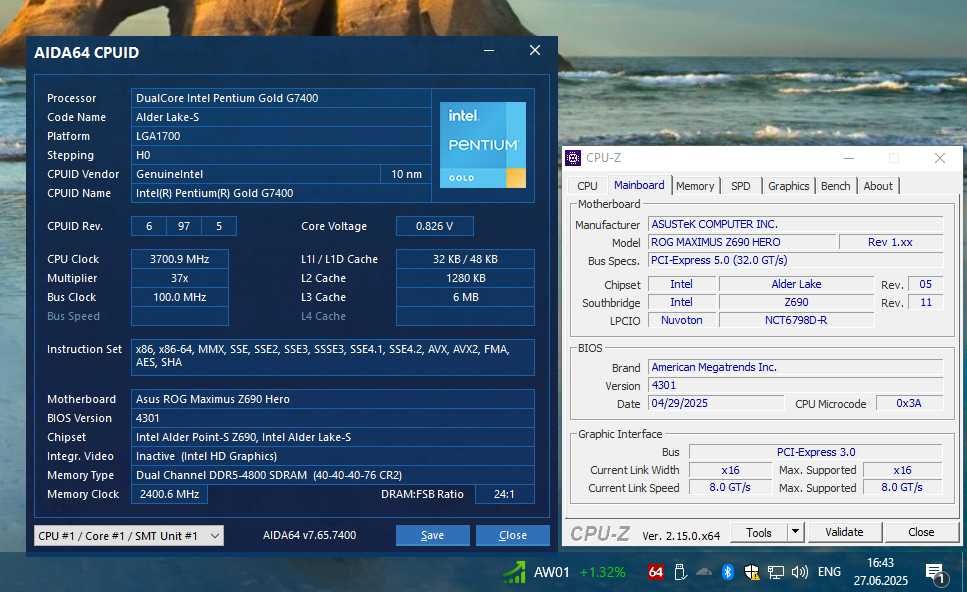Click the L3 Cache value '6 MB'
Image resolution: width=967 pixels, height=592 pixels.
[465, 297]
